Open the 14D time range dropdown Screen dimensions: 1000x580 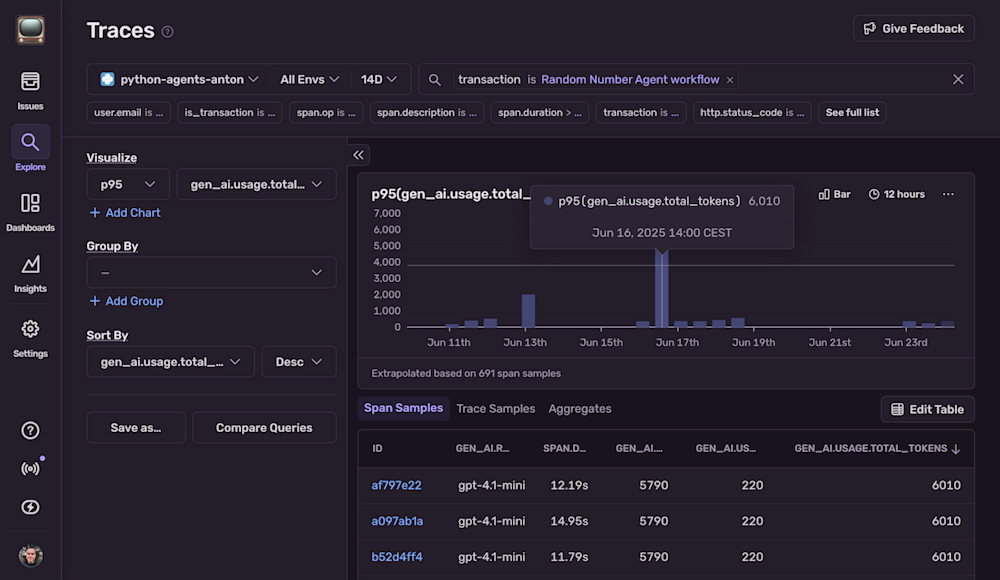coord(379,79)
